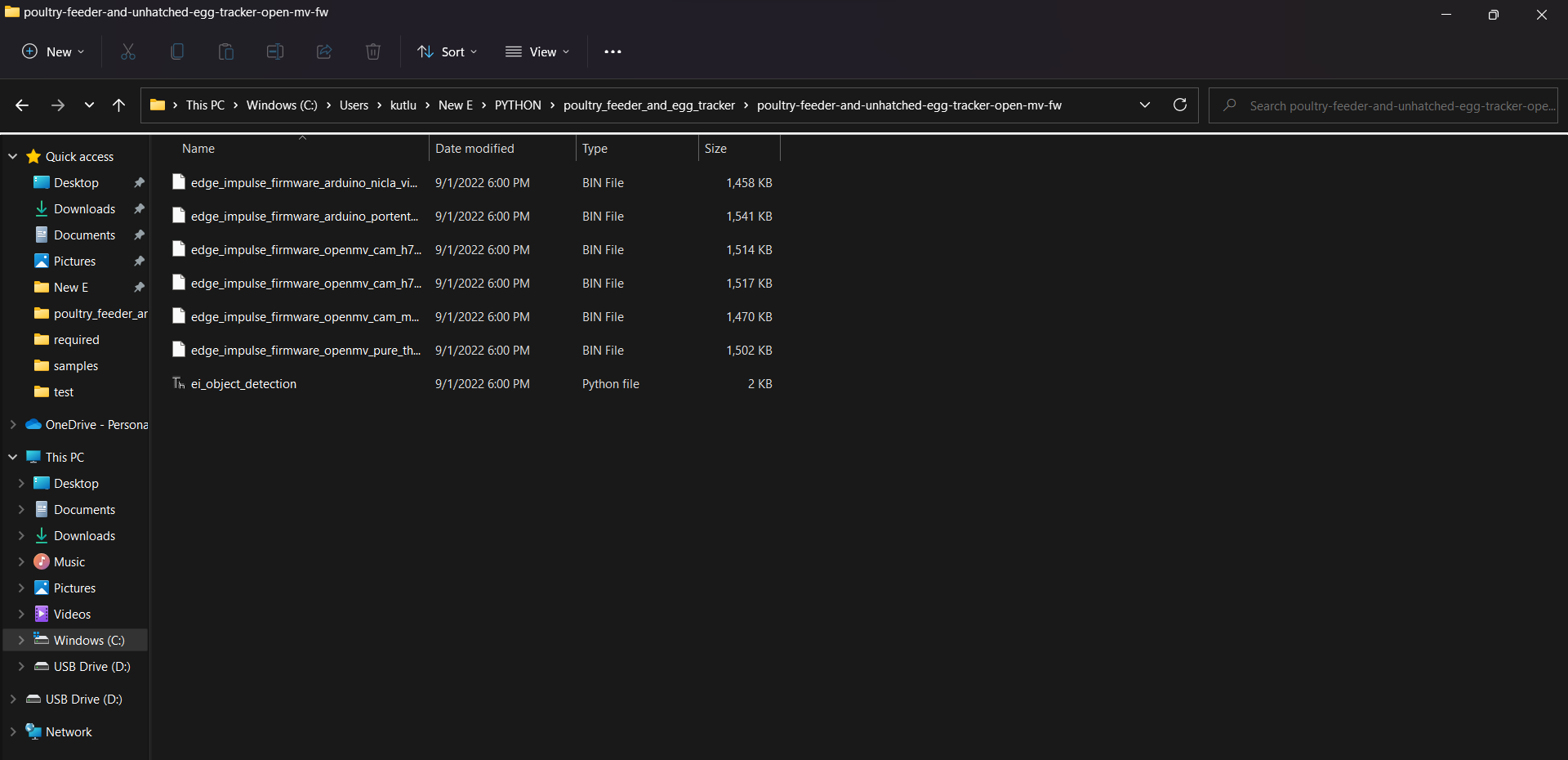The image size is (1568, 760).
Task: Click the Rename icon in toolbar
Action: (275, 51)
